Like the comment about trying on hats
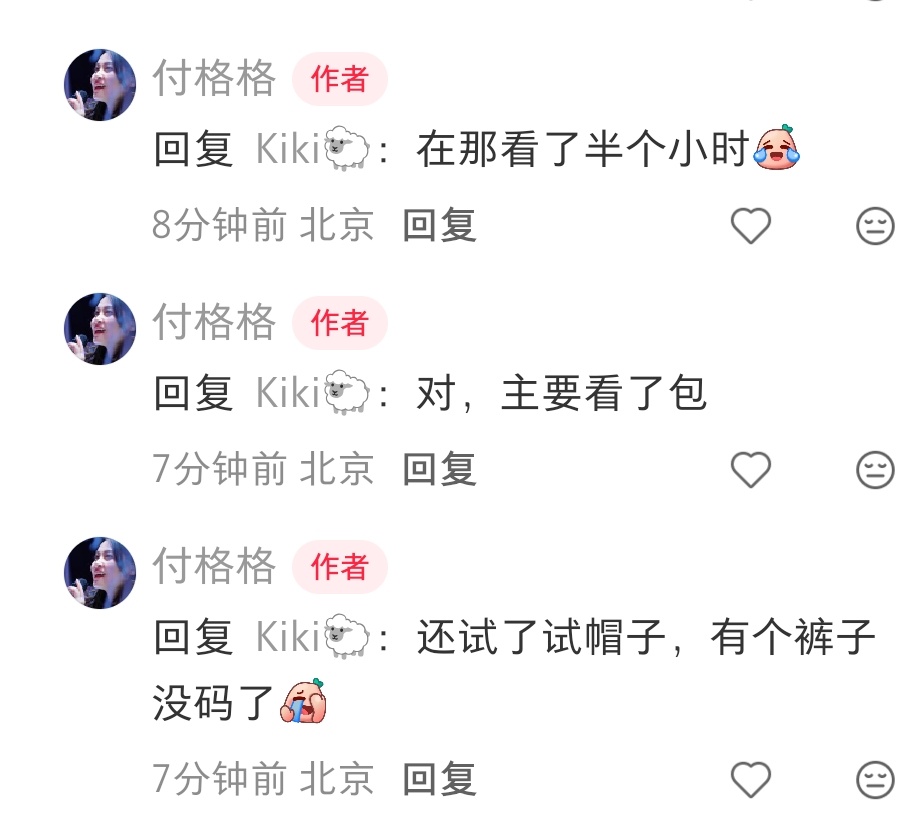The image size is (906, 829). 751,779
